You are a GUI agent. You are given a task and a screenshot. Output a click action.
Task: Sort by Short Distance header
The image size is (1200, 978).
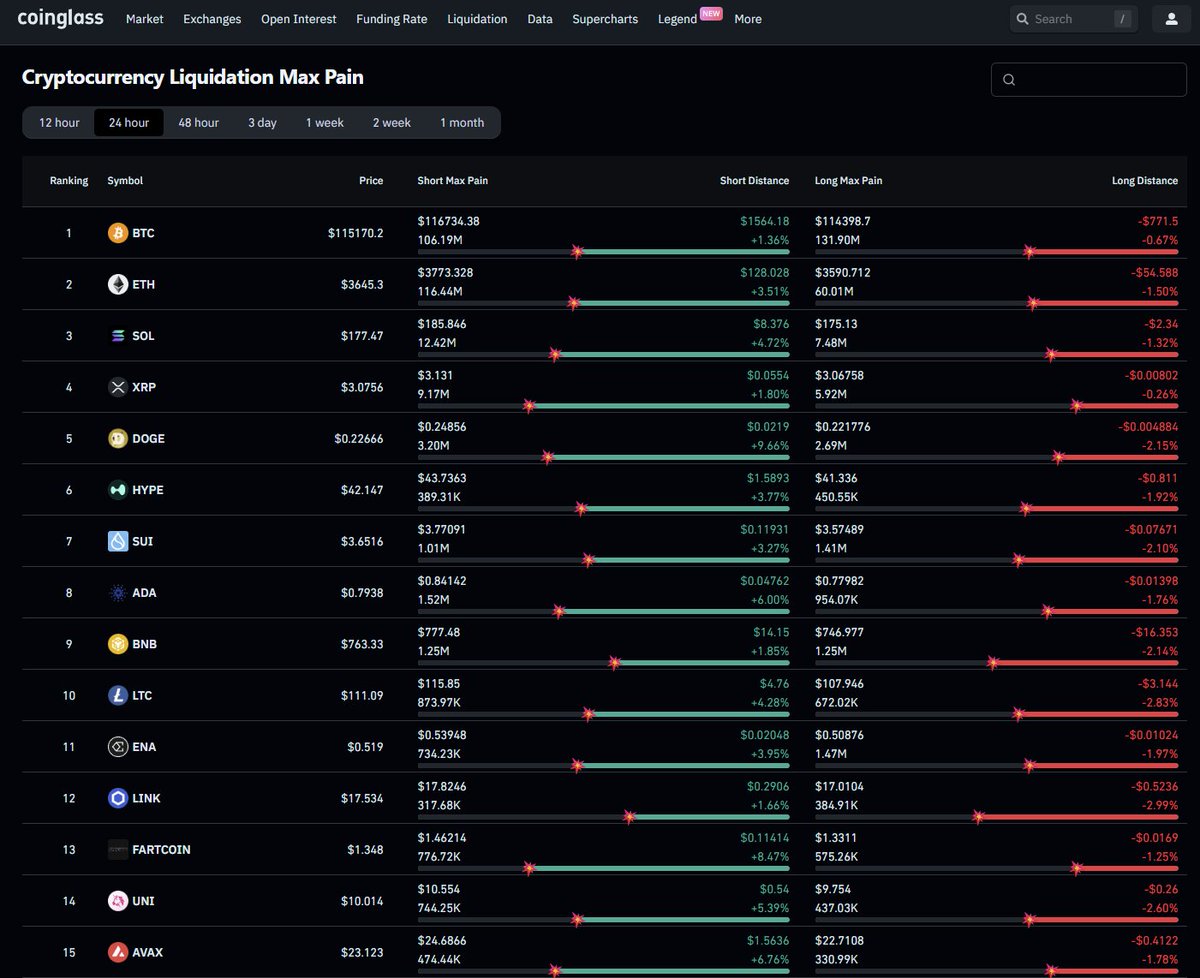754,181
